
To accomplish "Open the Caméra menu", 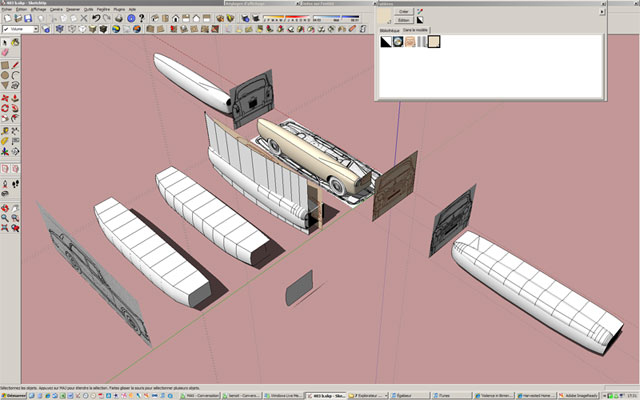I will point(55,9).
